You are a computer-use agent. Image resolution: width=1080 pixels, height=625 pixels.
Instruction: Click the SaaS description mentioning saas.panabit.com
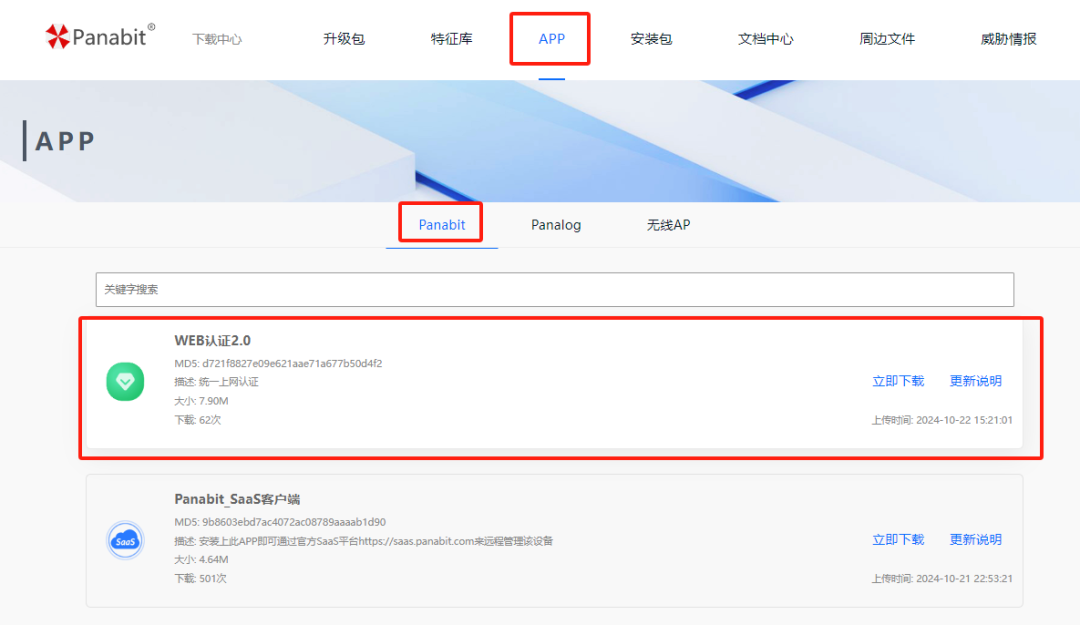pyautogui.click(x=364, y=541)
